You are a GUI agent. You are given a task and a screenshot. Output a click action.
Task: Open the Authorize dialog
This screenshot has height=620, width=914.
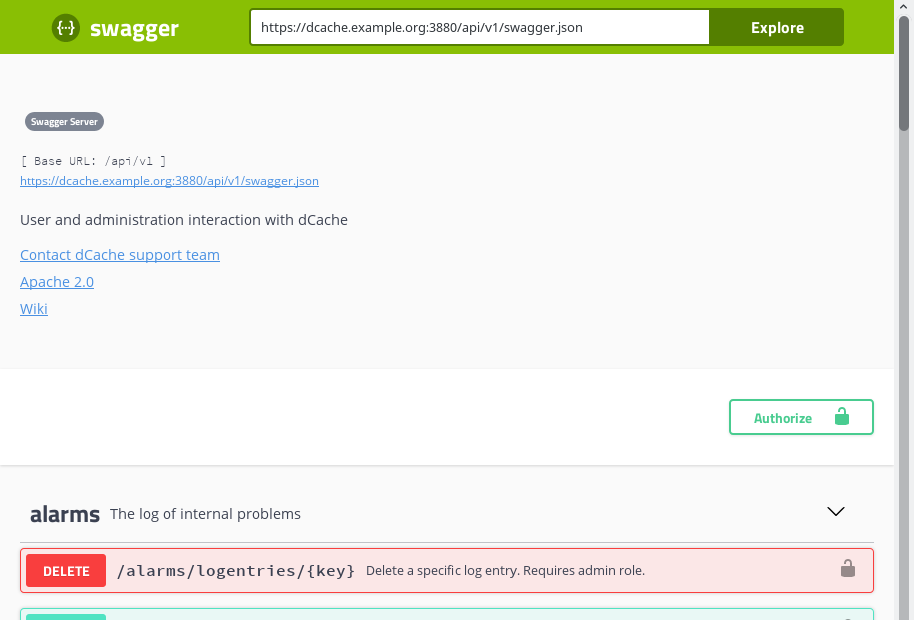pos(801,417)
